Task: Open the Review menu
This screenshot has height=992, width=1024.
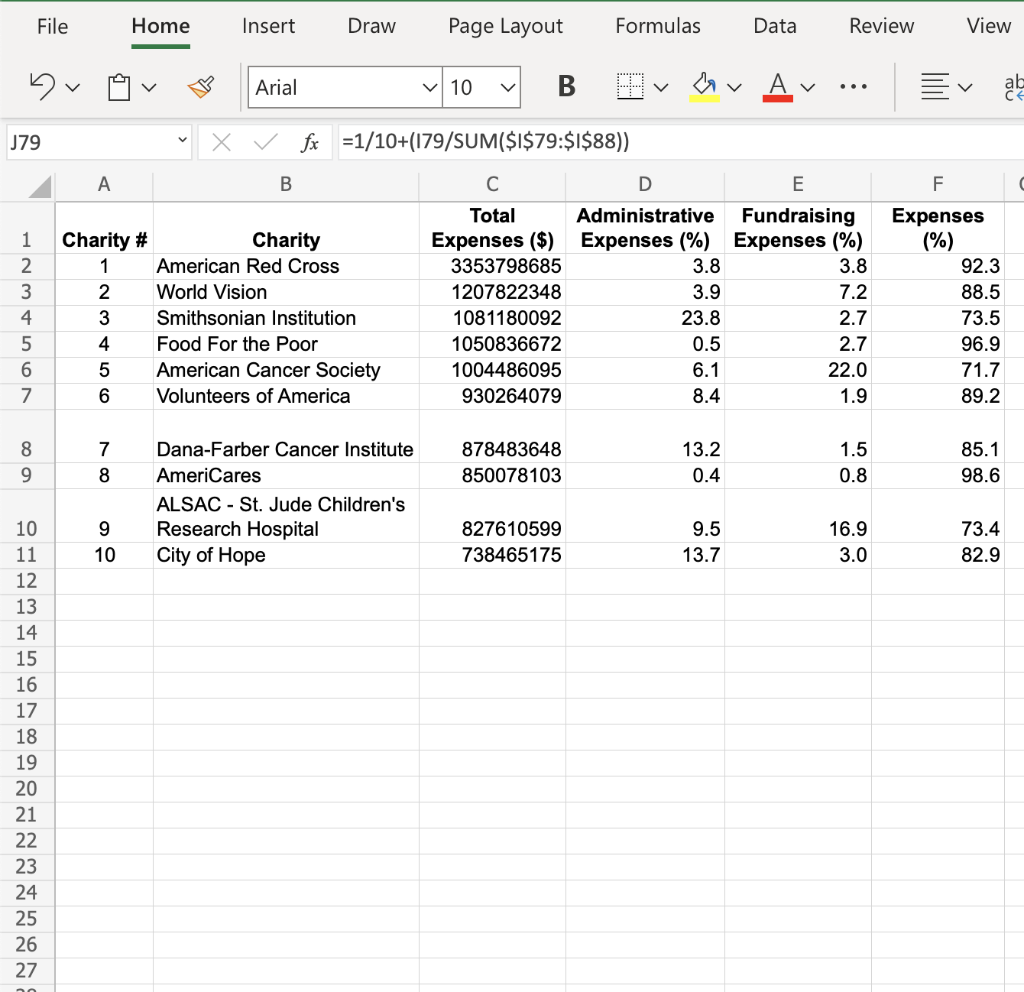Action: [881, 26]
